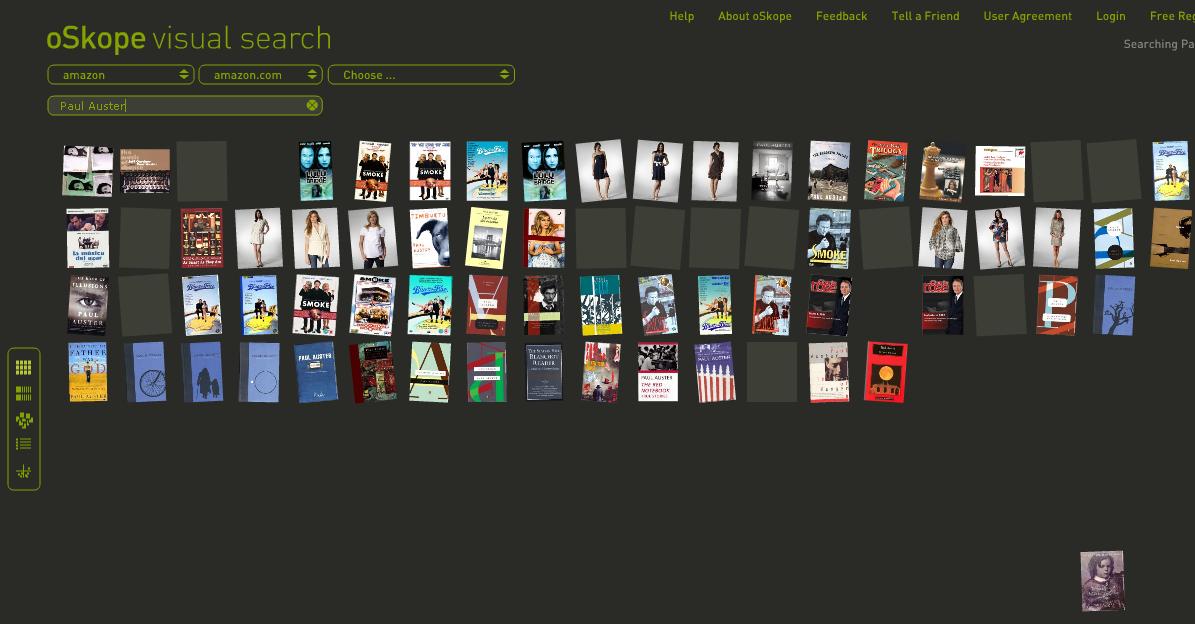This screenshot has height=624, width=1195.
Task: Select the stacked rows view icon
Action: [x=24, y=394]
